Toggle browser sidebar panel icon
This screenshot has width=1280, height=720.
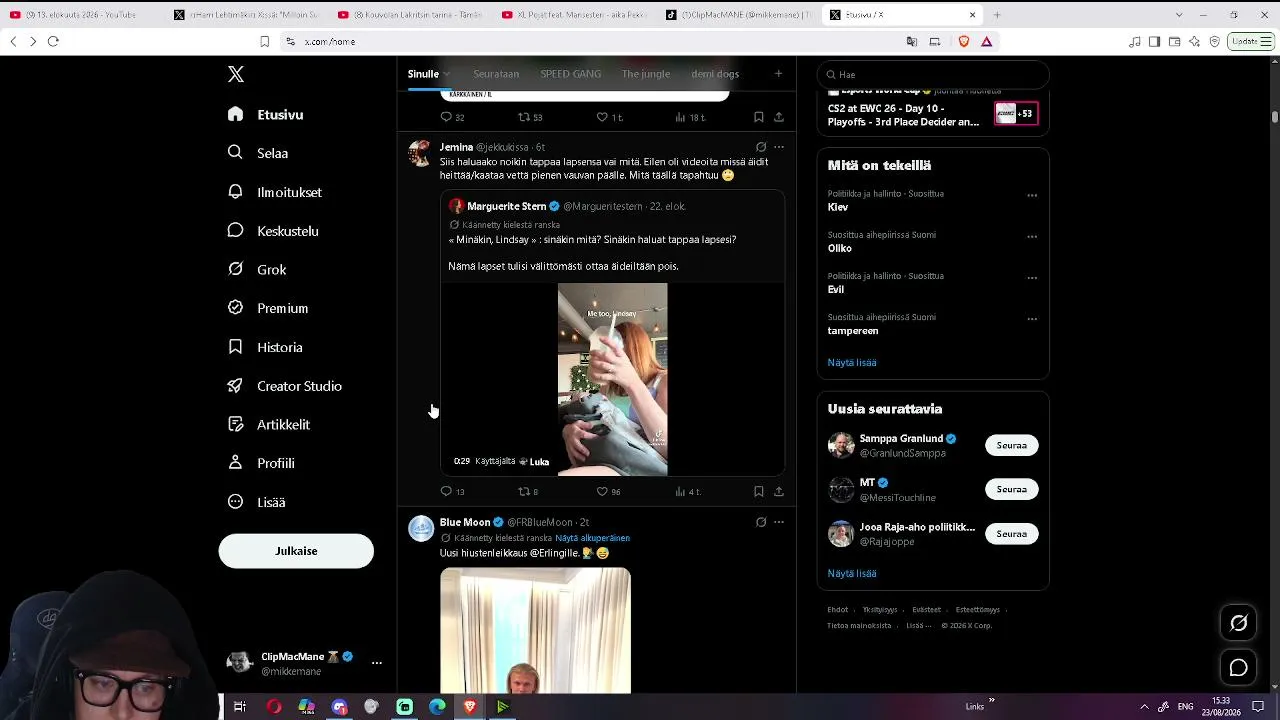pos(1154,41)
